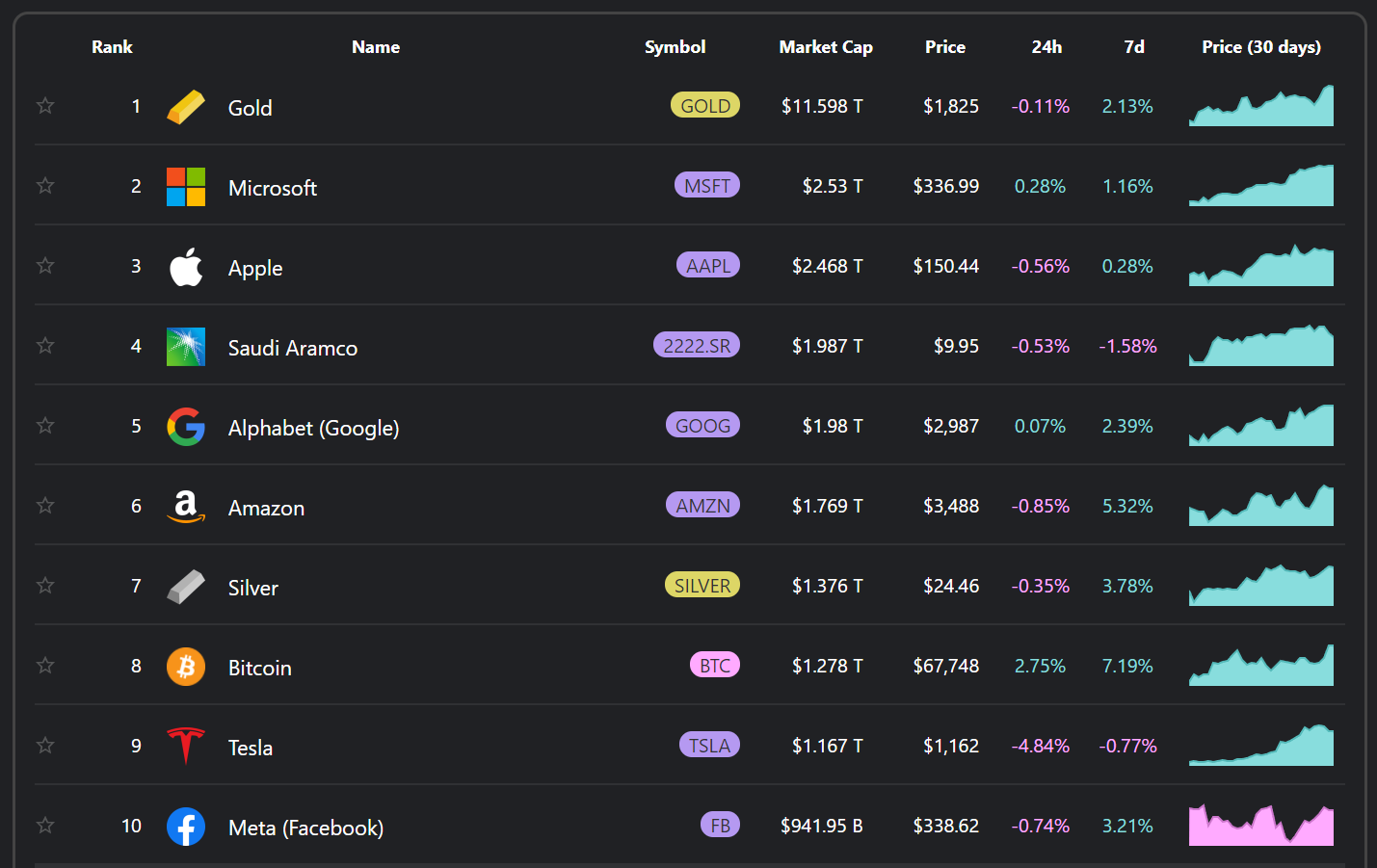1377x868 pixels.
Task: Click the Gold bar icon
Action: coord(186,107)
